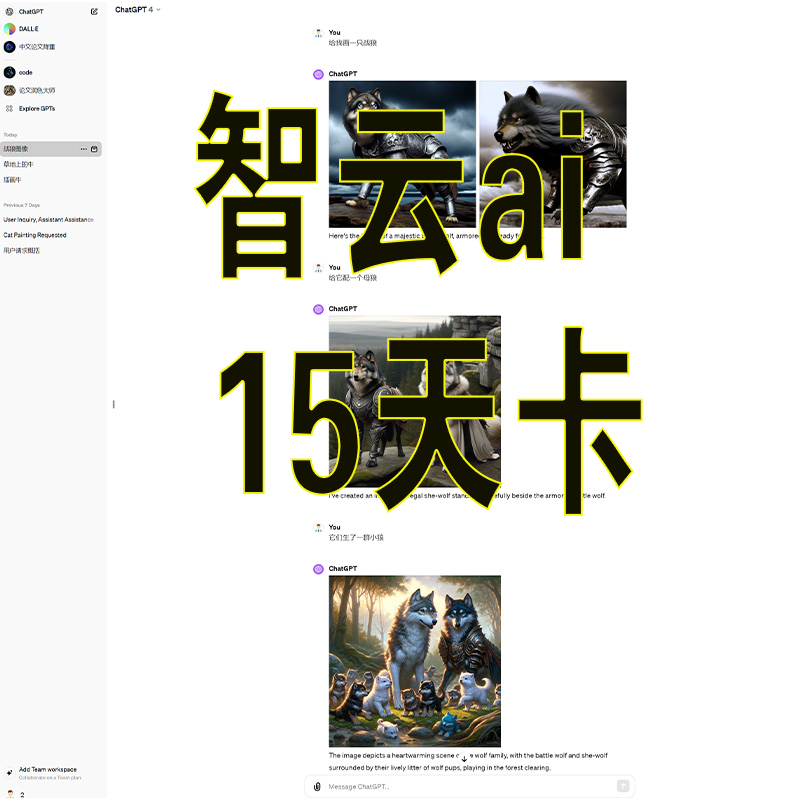Open the 论文润色大师 GPT
Viewport: 800px width, 800px height.
pyautogui.click(x=37, y=90)
